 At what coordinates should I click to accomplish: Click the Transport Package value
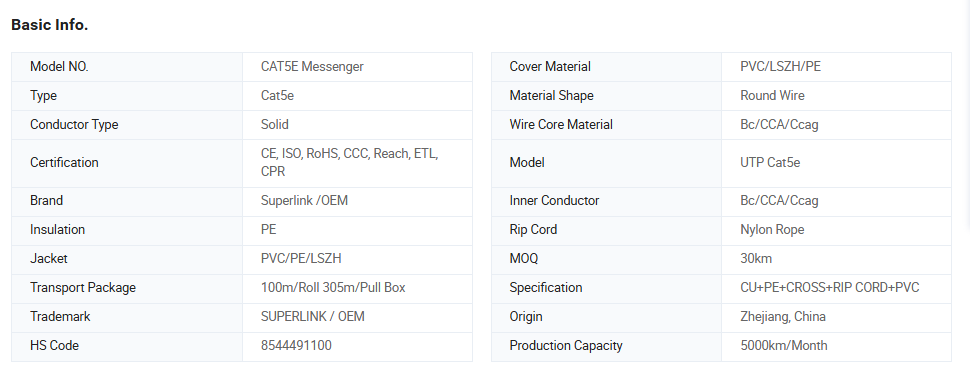pyautogui.click(x=333, y=288)
